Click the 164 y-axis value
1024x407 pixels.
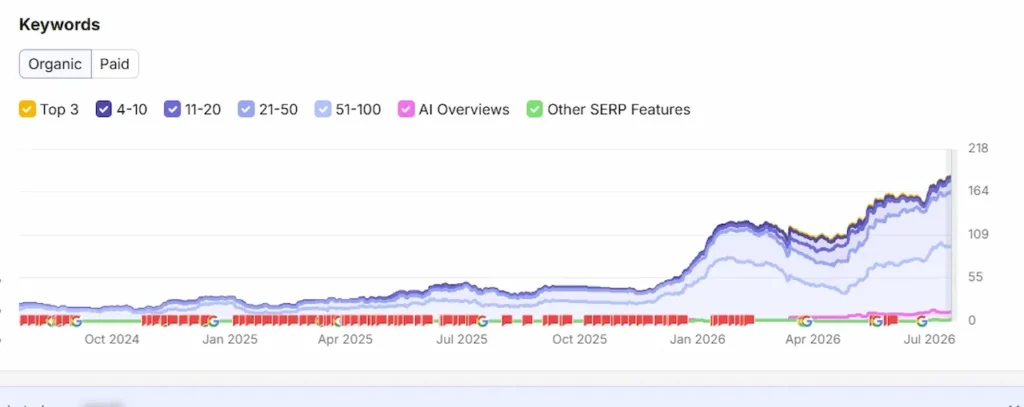pyautogui.click(x=978, y=191)
